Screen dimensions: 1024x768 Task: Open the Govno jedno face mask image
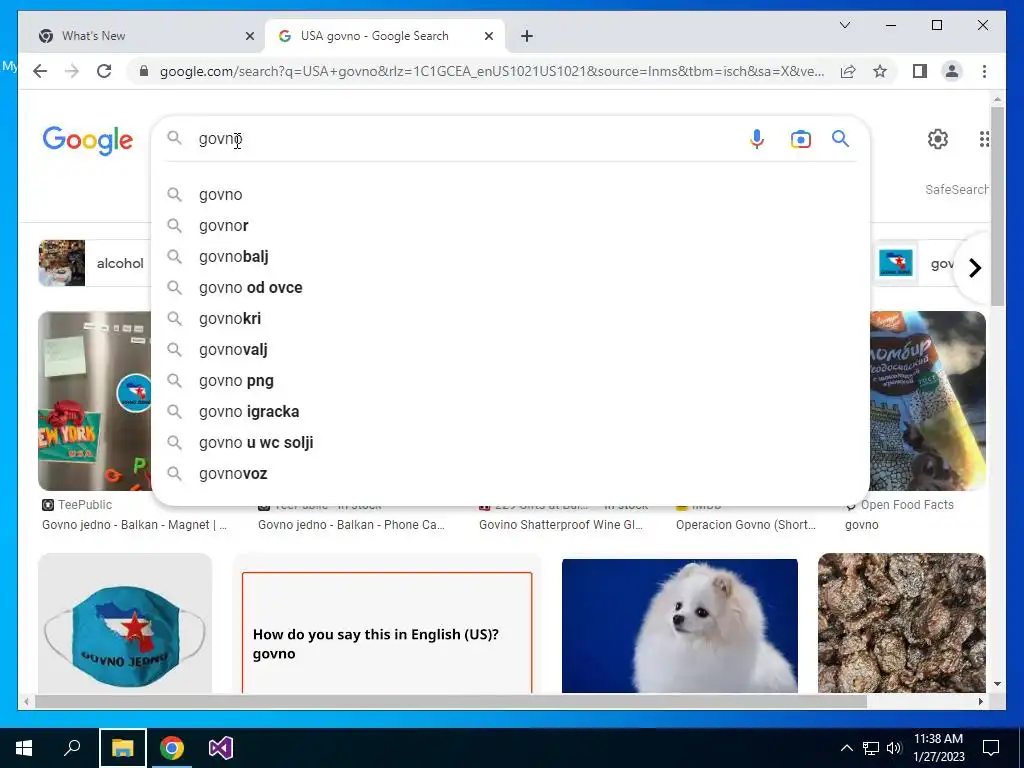[125, 623]
